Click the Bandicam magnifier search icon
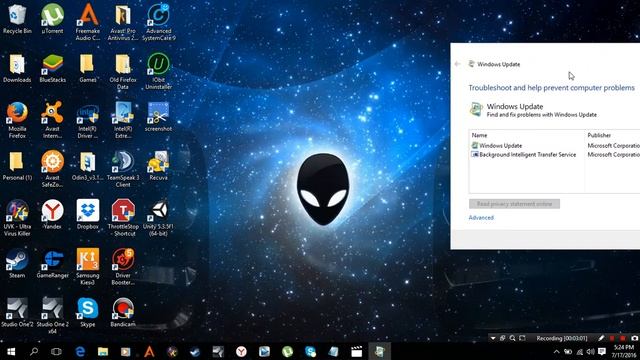Viewport: 640px width, 360px height. (x=512, y=338)
